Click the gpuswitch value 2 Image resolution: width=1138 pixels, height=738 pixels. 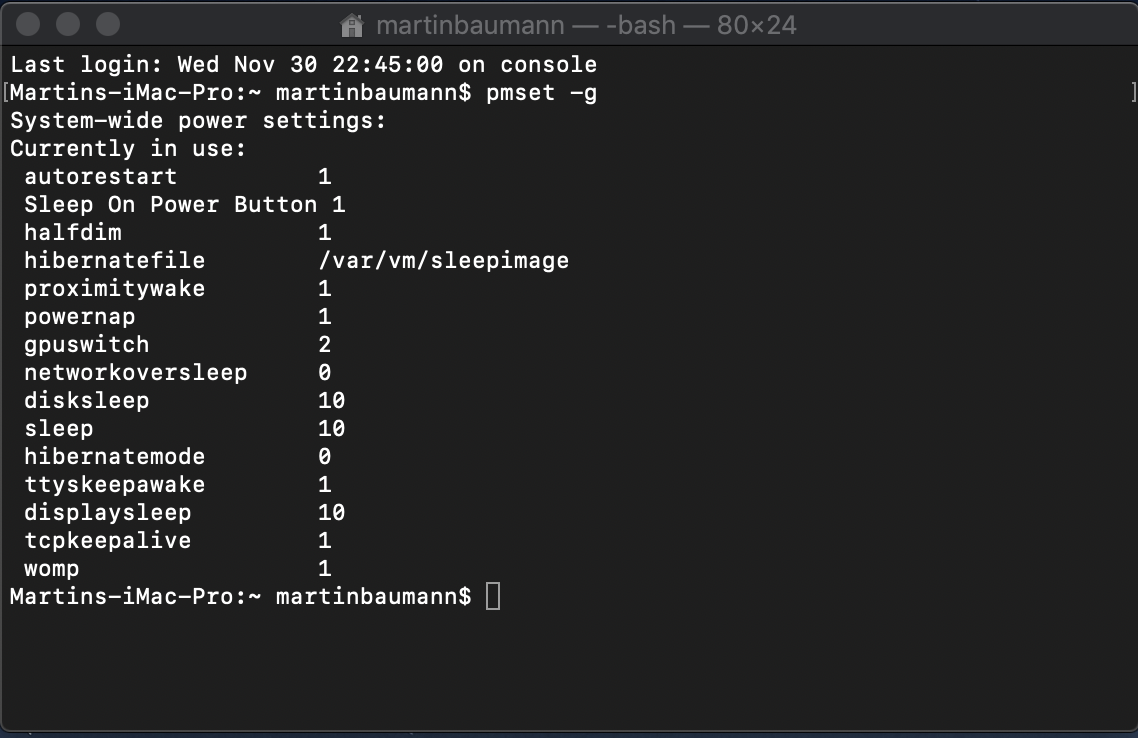point(324,345)
